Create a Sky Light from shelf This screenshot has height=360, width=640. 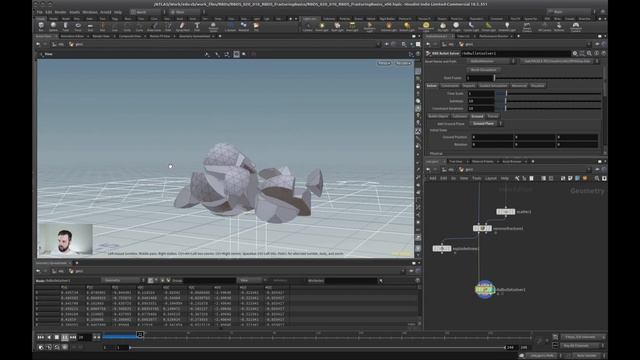[x=443, y=27]
